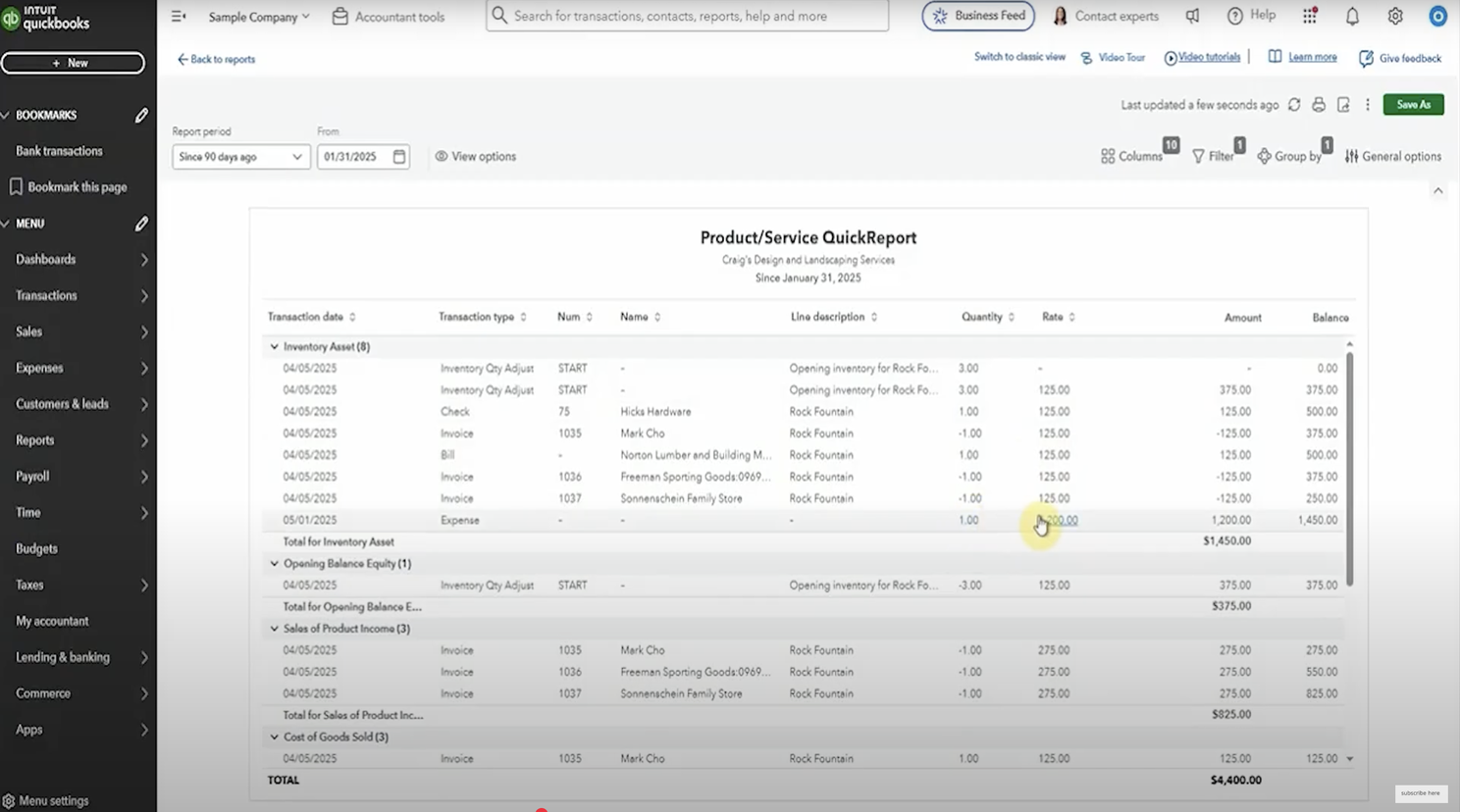Collapse the report header chevron
The image size is (1460, 812).
click(x=1438, y=190)
